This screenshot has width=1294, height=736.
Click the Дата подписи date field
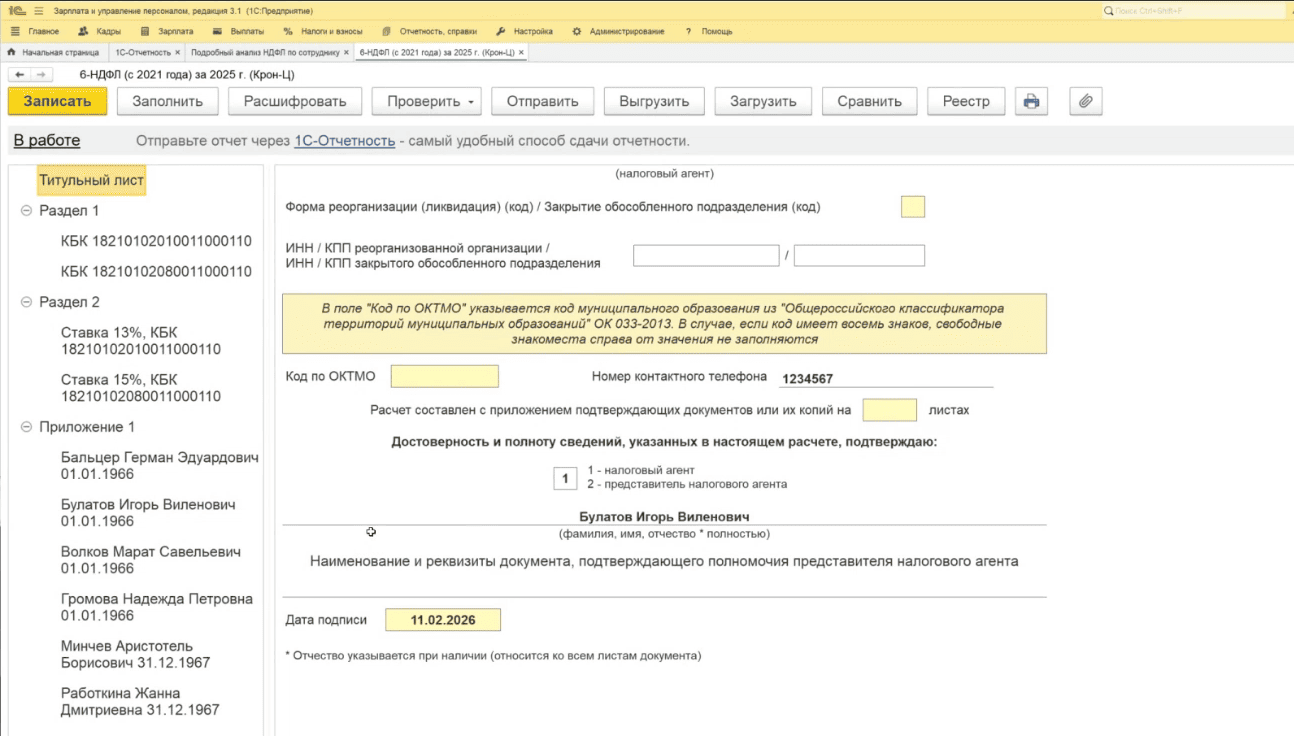point(442,620)
